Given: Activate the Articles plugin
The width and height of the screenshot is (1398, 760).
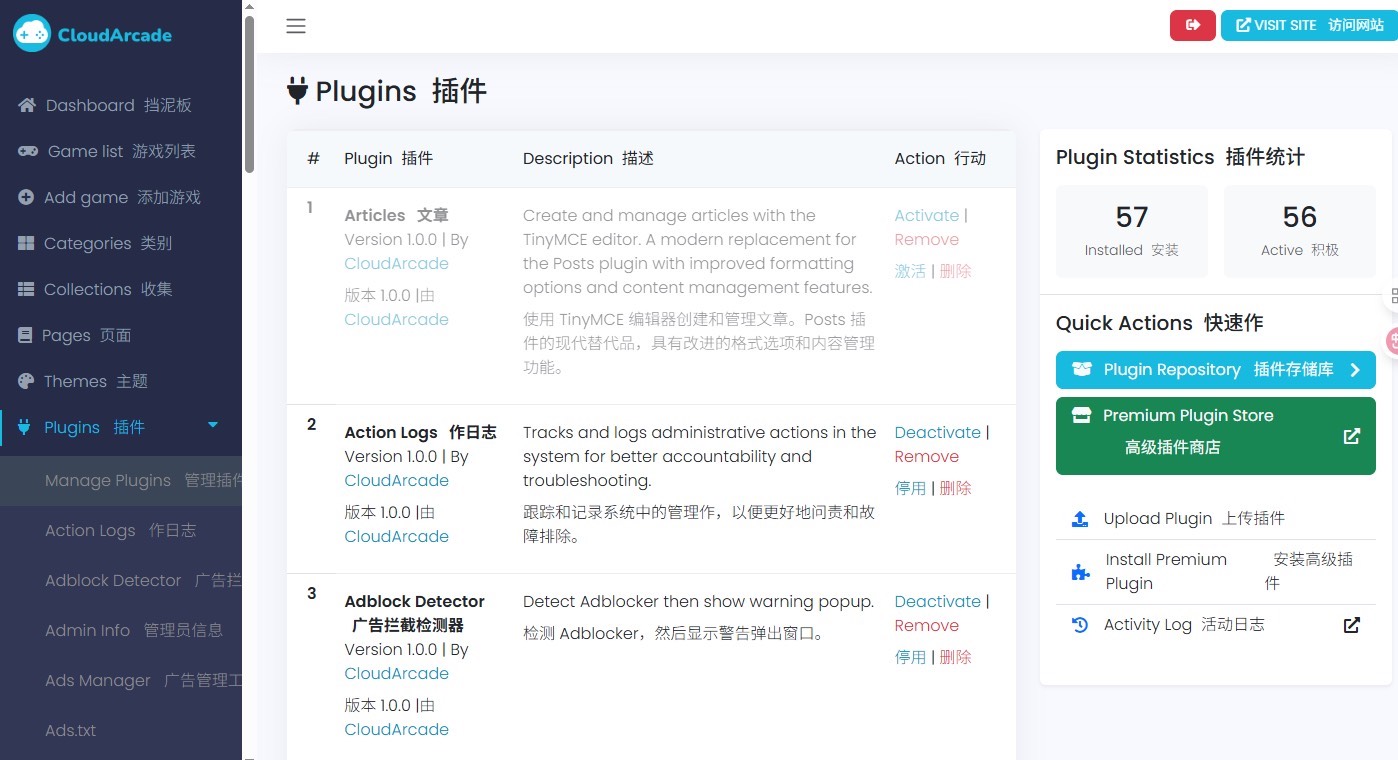Looking at the screenshot, I should [926, 215].
